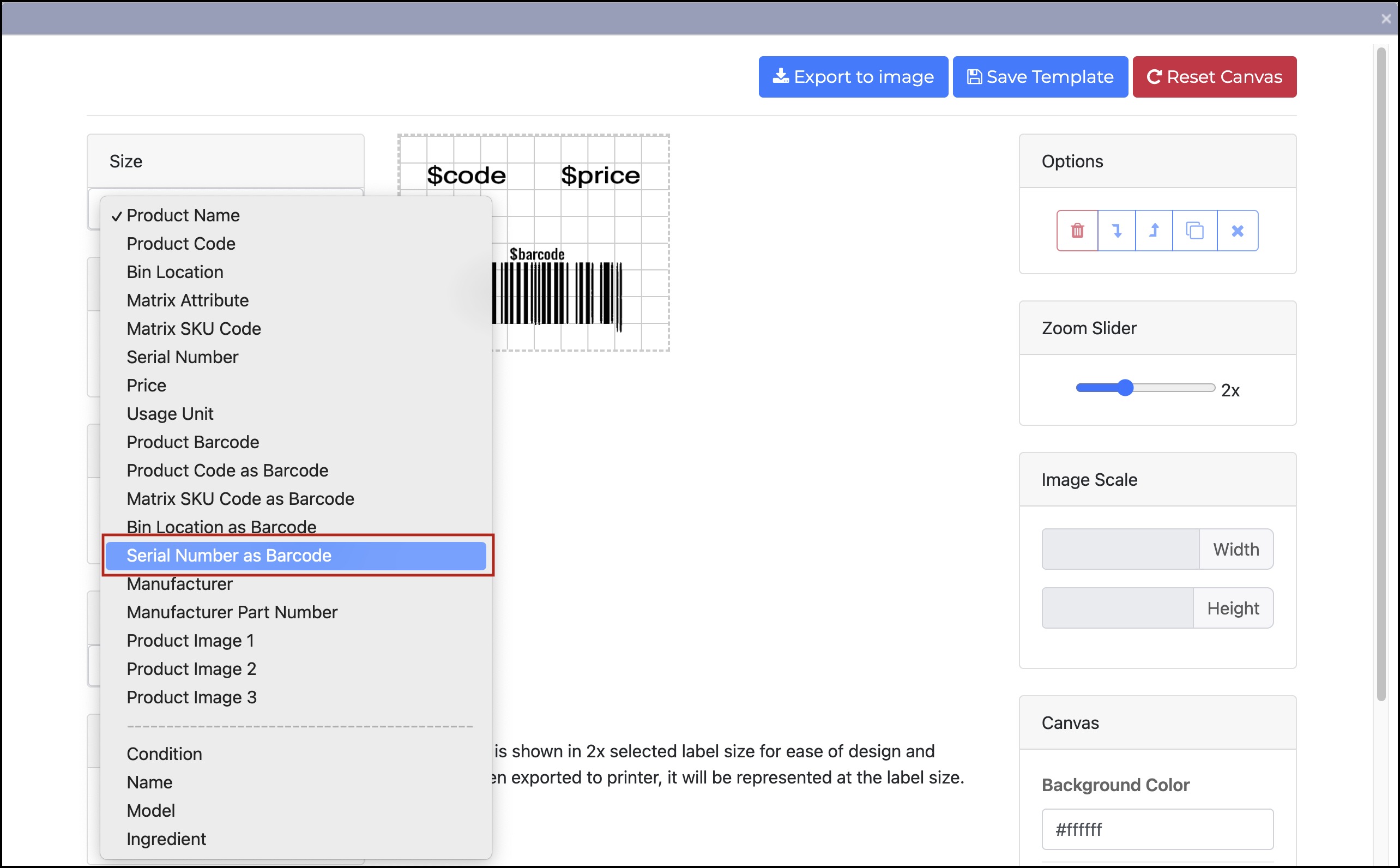This screenshot has width=1400, height=868.
Task: Choose Product Image 2 option
Action: (191, 670)
